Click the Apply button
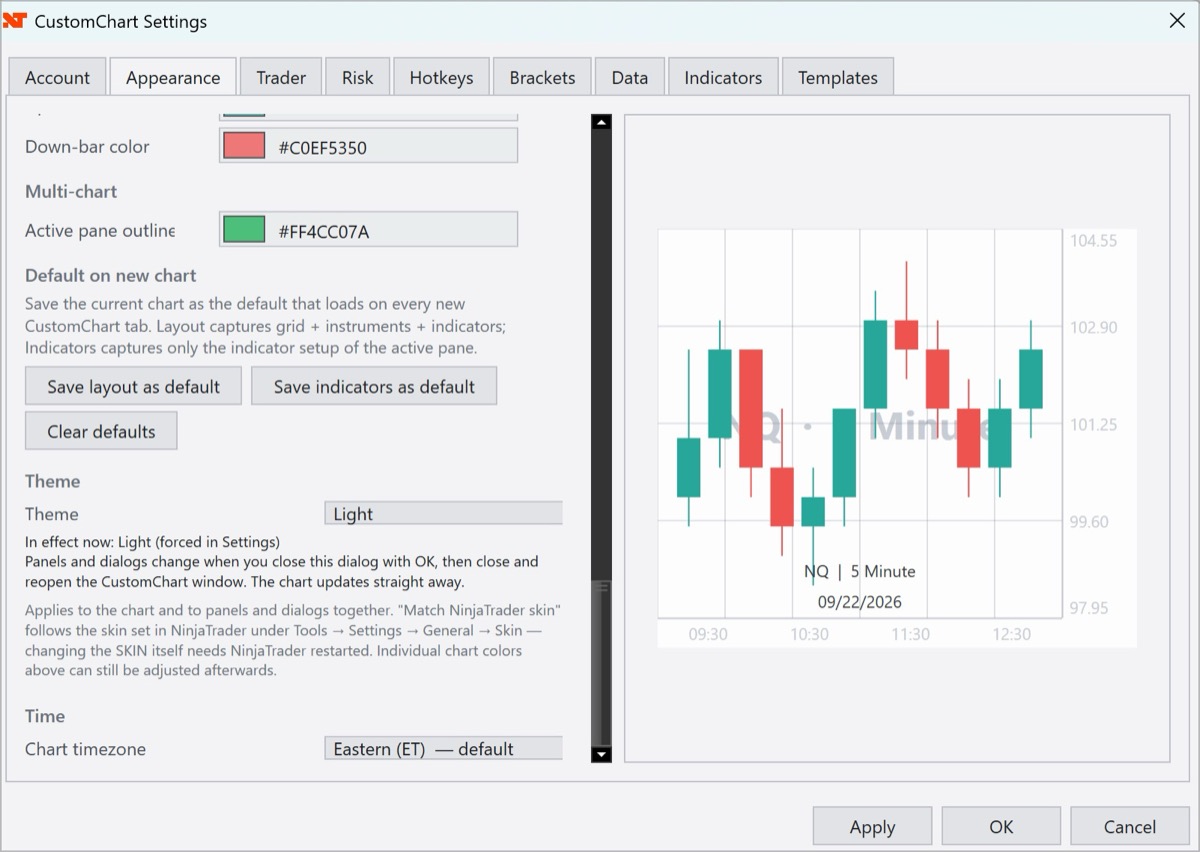1200x852 pixels. [x=872, y=826]
